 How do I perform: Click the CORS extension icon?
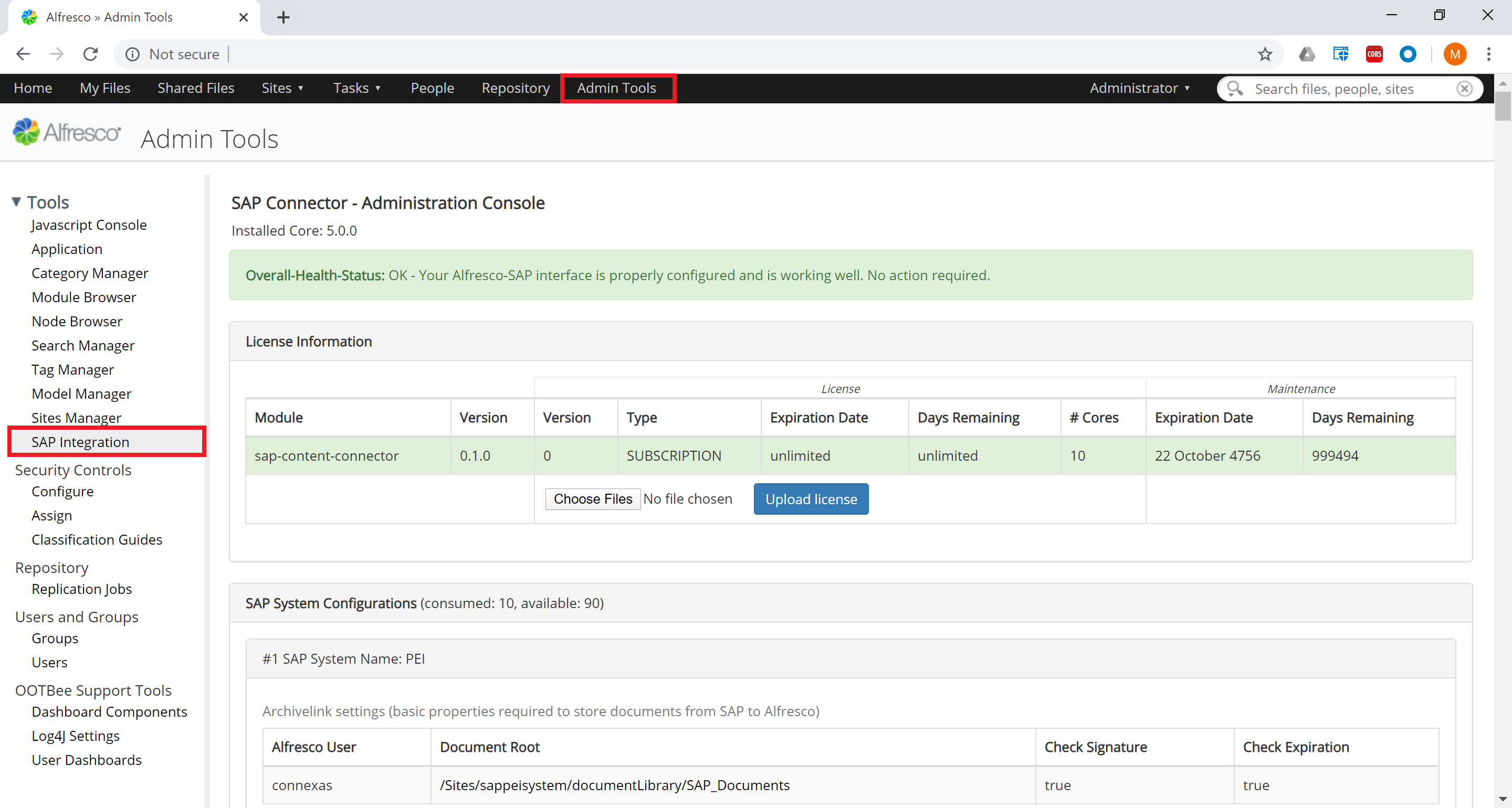pyautogui.click(x=1373, y=54)
